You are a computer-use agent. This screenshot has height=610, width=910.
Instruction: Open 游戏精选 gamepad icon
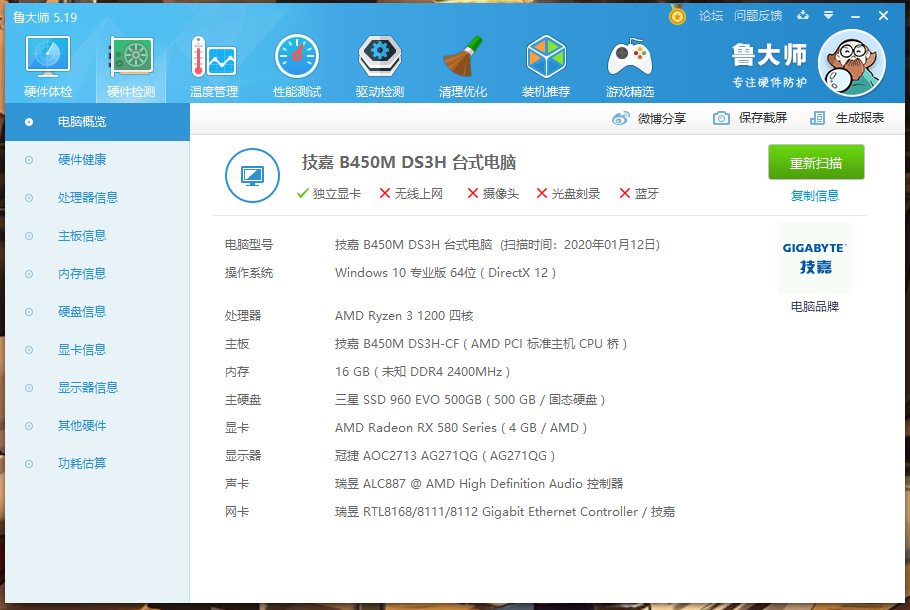click(x=630, y=66)
